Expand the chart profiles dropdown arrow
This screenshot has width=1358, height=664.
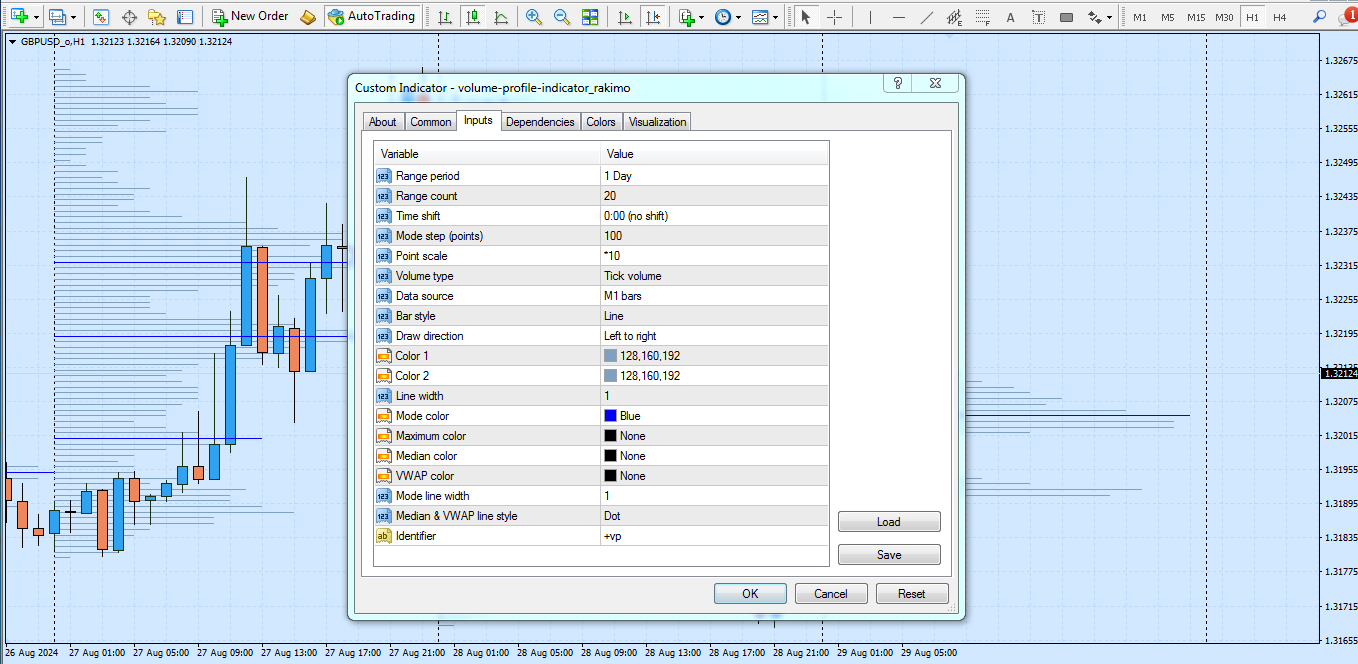point(74,17)
